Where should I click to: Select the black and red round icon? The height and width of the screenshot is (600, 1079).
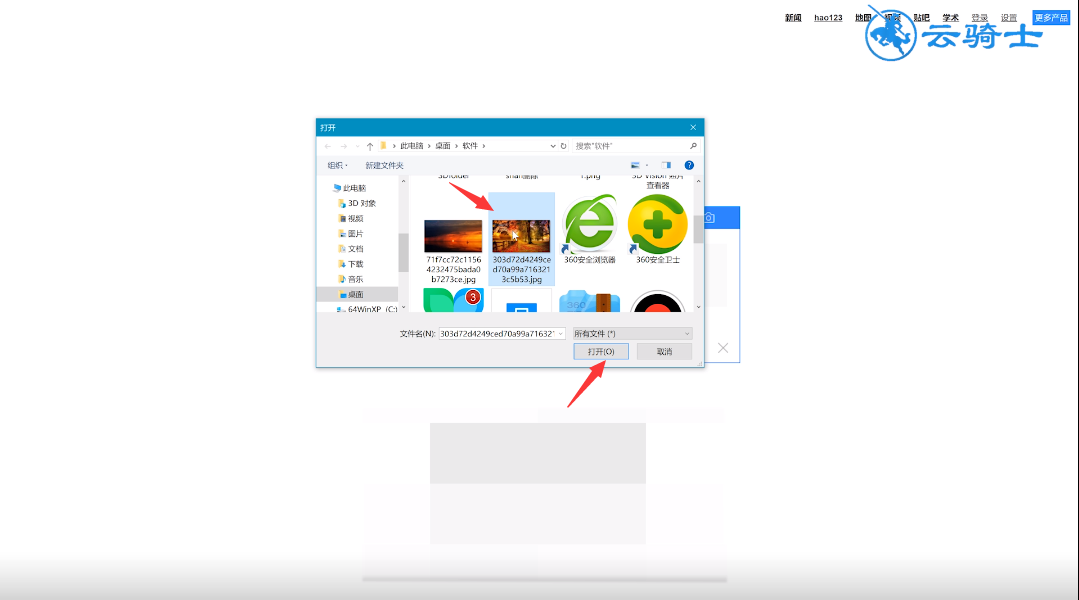pos(657,301)
